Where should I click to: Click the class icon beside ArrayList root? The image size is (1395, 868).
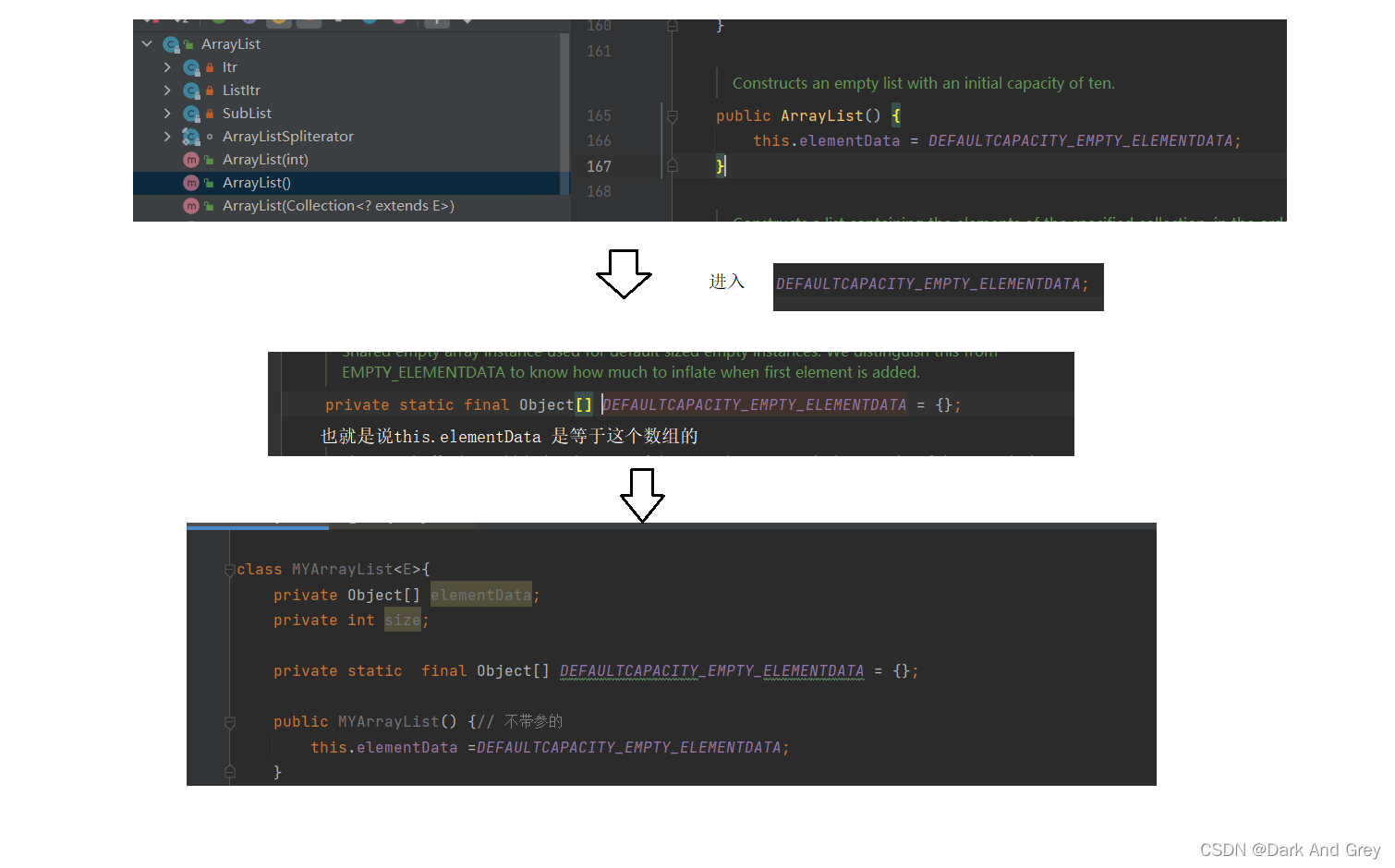pos(171,44)
